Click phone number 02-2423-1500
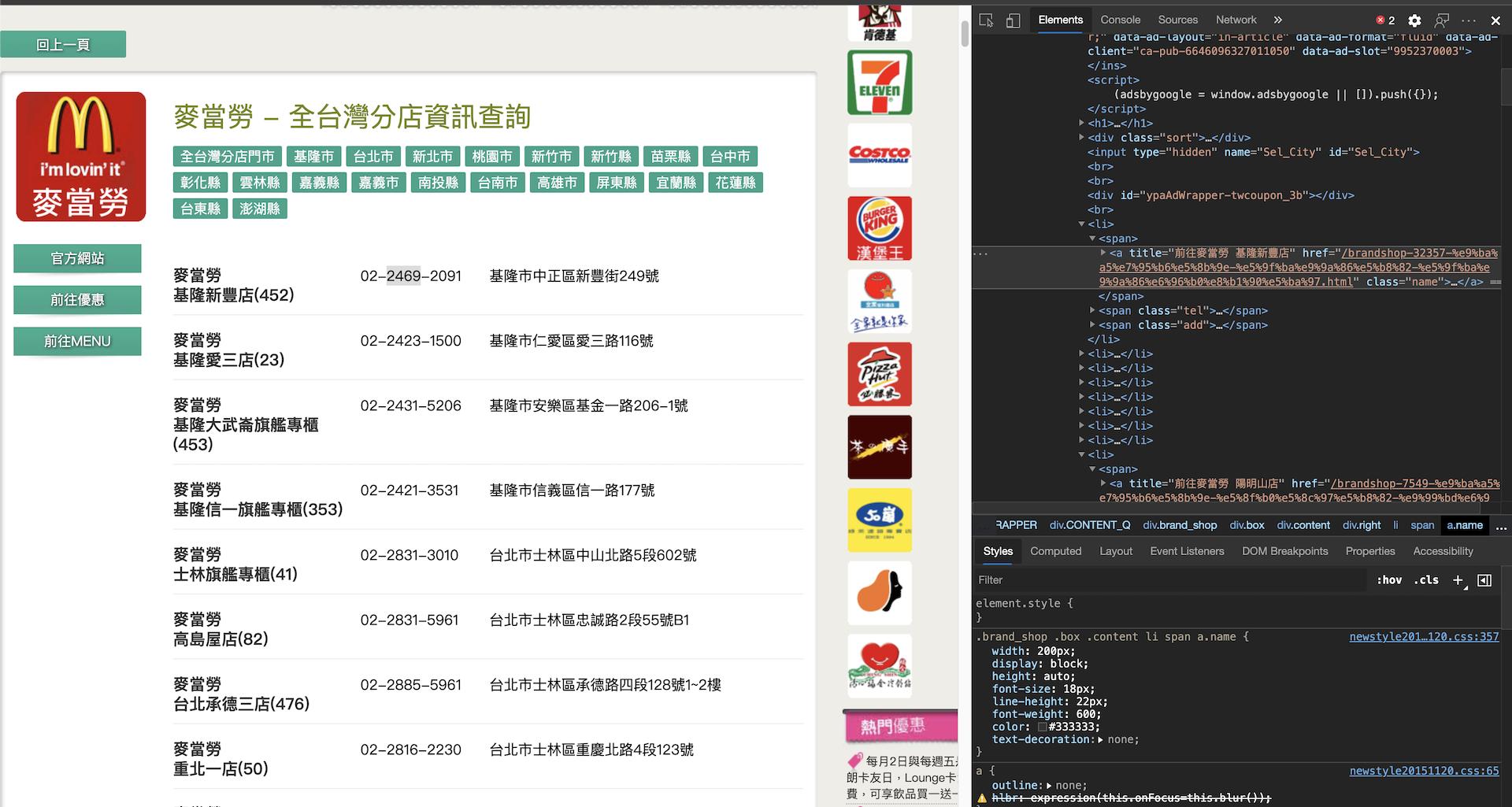Screen dimensions: 1512x807 [410, 341]
